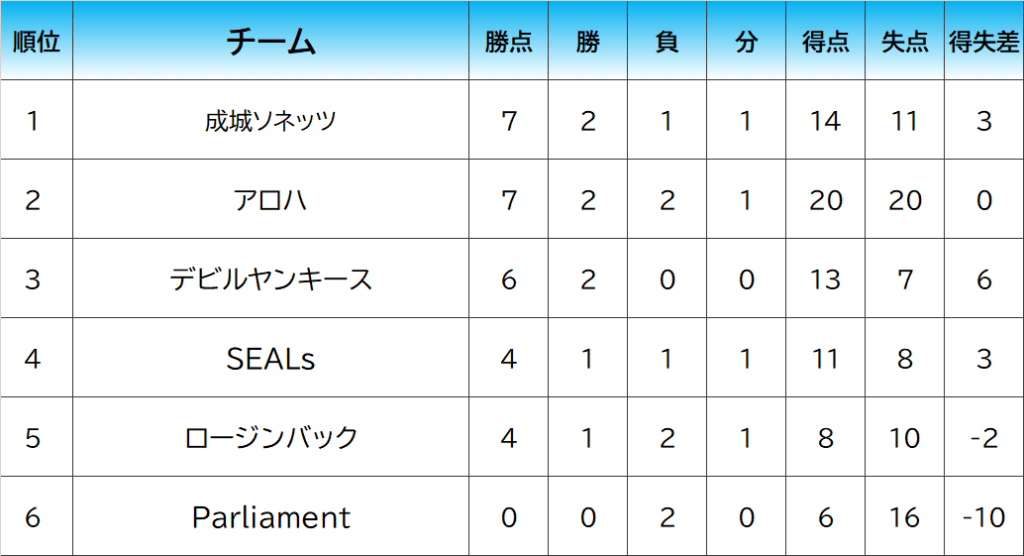Click the 勝 wins column header
This screenshot has height=556, width=1024.
(588, 42)
